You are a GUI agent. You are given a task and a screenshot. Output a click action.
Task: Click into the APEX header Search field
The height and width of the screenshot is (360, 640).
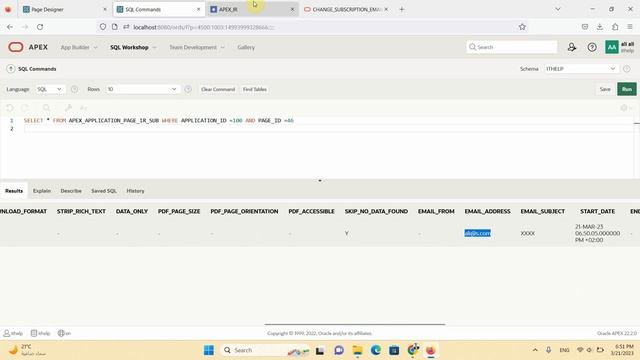click(512, 47)
